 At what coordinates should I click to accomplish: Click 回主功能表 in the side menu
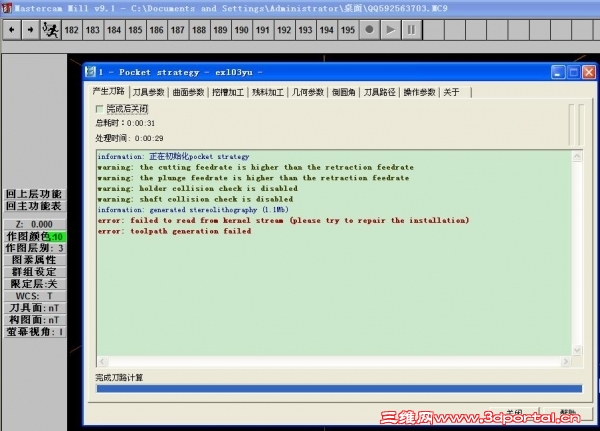(x=34, y=206)
